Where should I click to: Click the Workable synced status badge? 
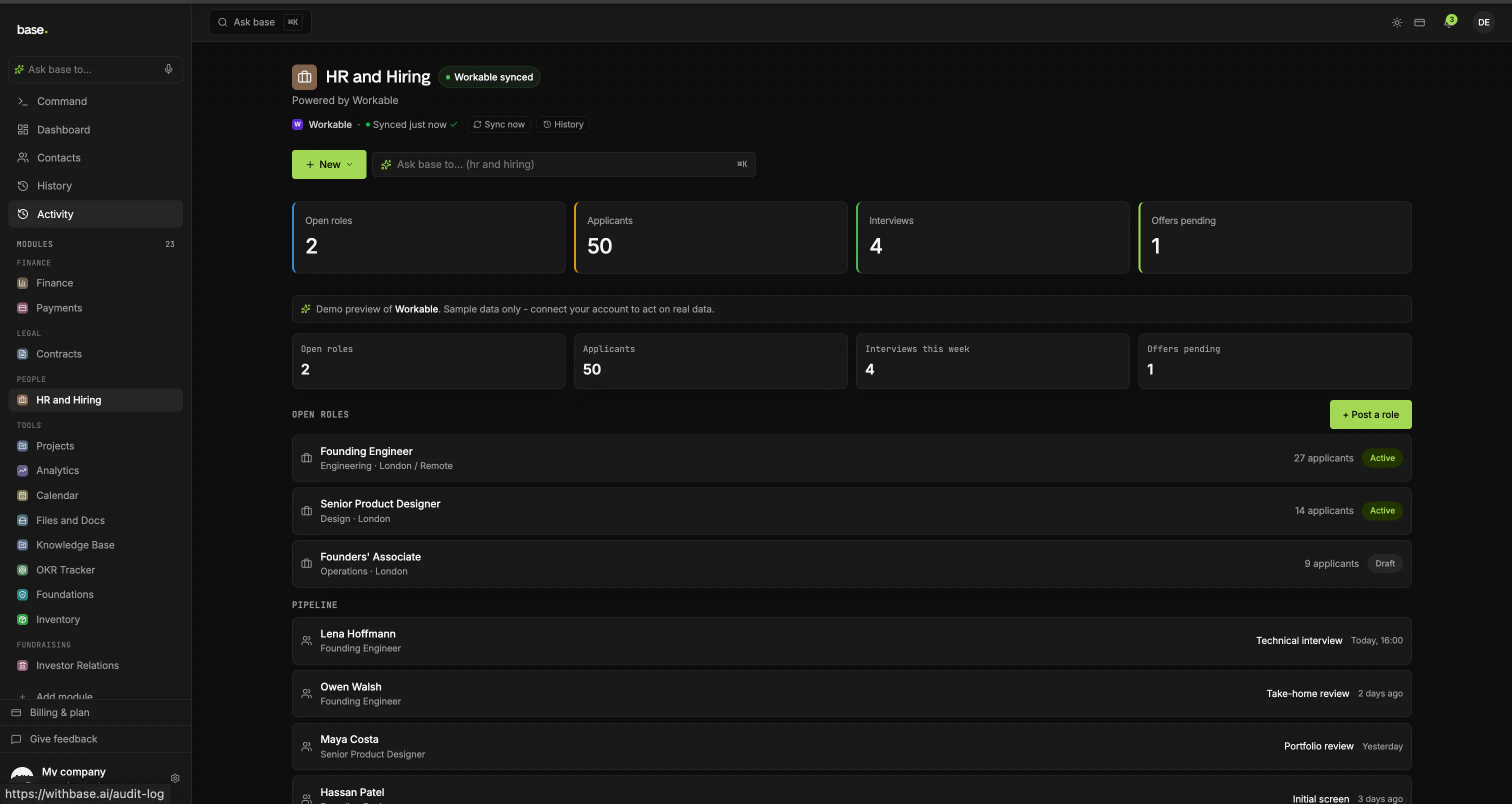tap(489, 77)
